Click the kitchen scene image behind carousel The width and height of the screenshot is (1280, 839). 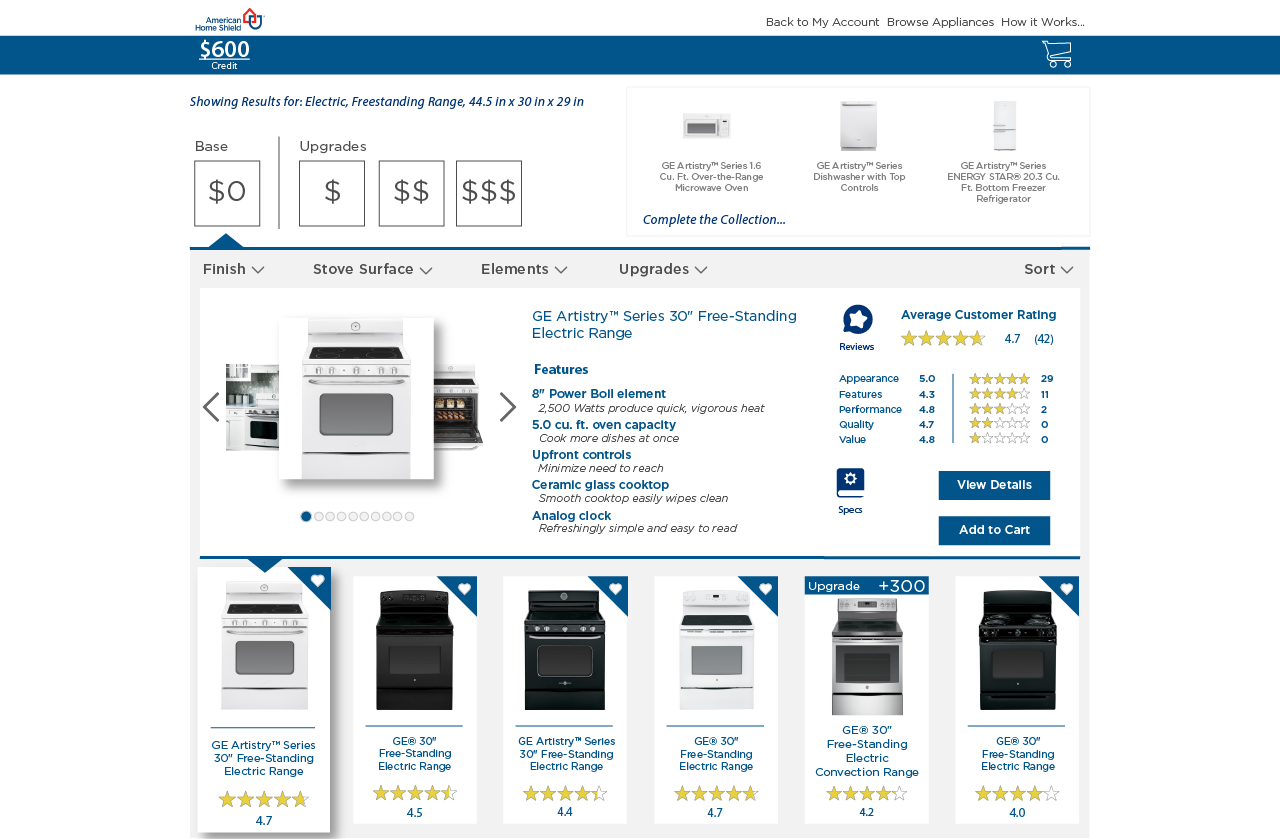(252, 407)
